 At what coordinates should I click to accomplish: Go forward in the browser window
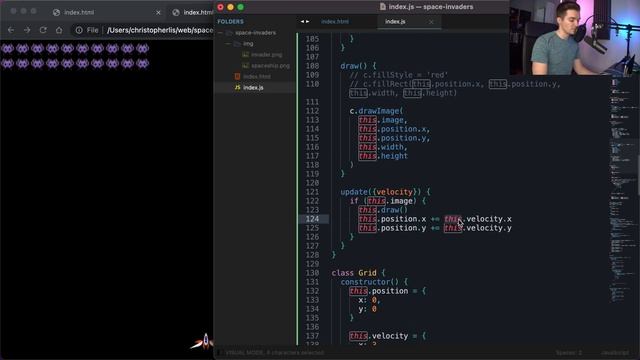27,30
